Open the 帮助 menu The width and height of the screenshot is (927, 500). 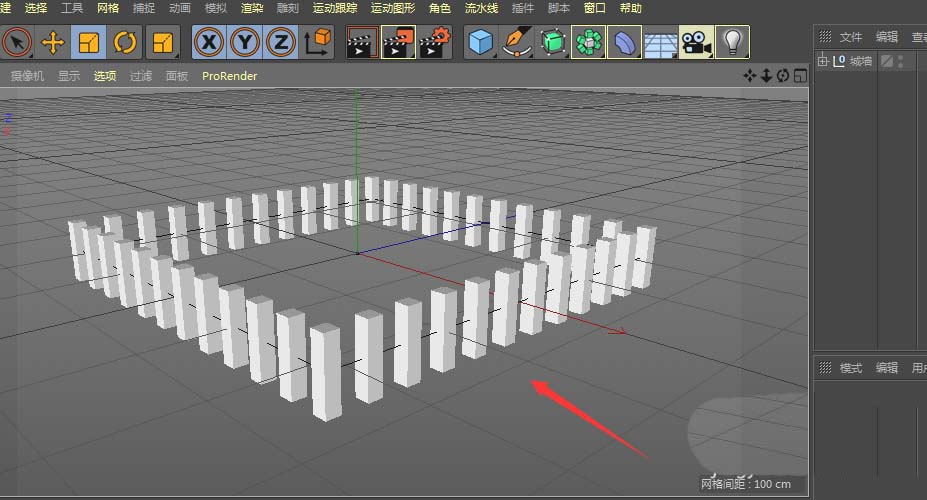(x=631, y=8)
